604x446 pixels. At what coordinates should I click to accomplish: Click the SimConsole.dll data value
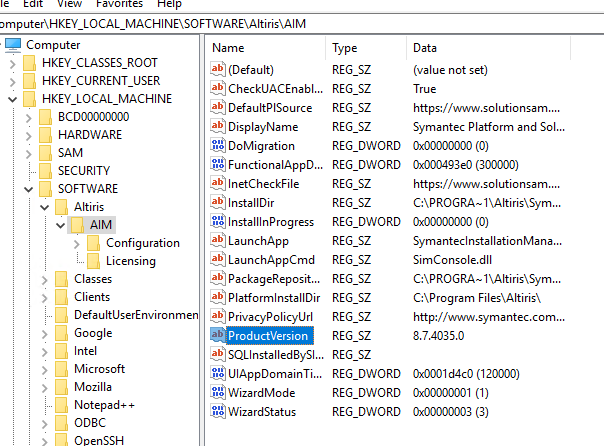pyautogui.click(x=452, y=260)
